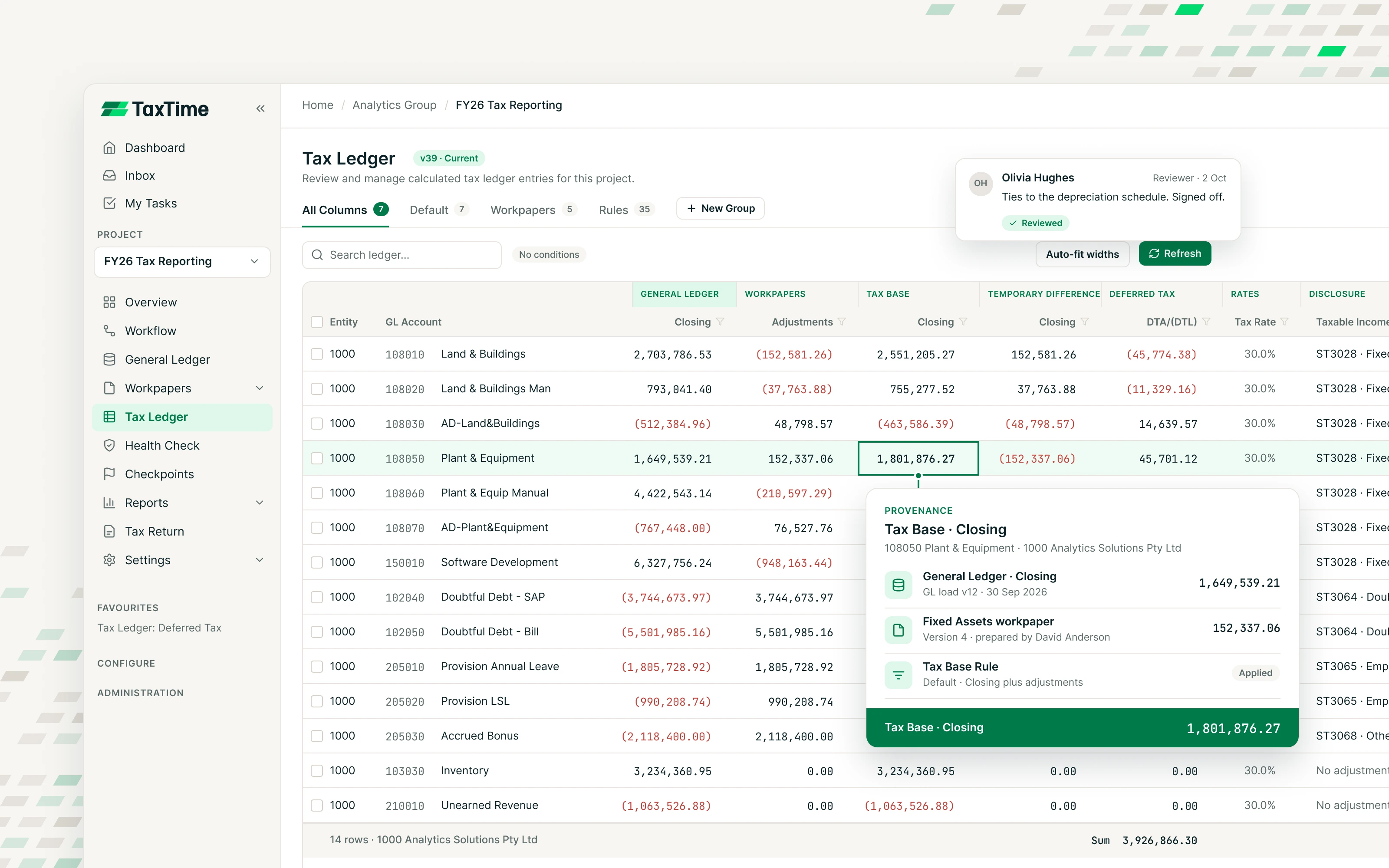This screenshot has width=1389, height=868.
Task: Expand the Workpapers sidebar section
Action: click(x=260, y=388)
